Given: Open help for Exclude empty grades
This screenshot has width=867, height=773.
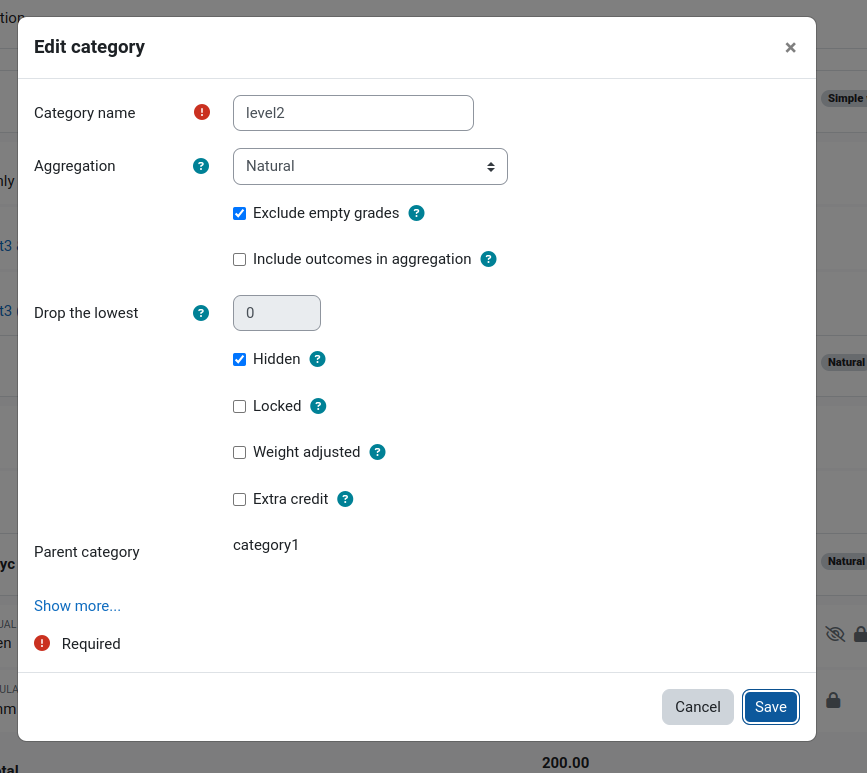Looking at the screenshot, I should [416, 213].
